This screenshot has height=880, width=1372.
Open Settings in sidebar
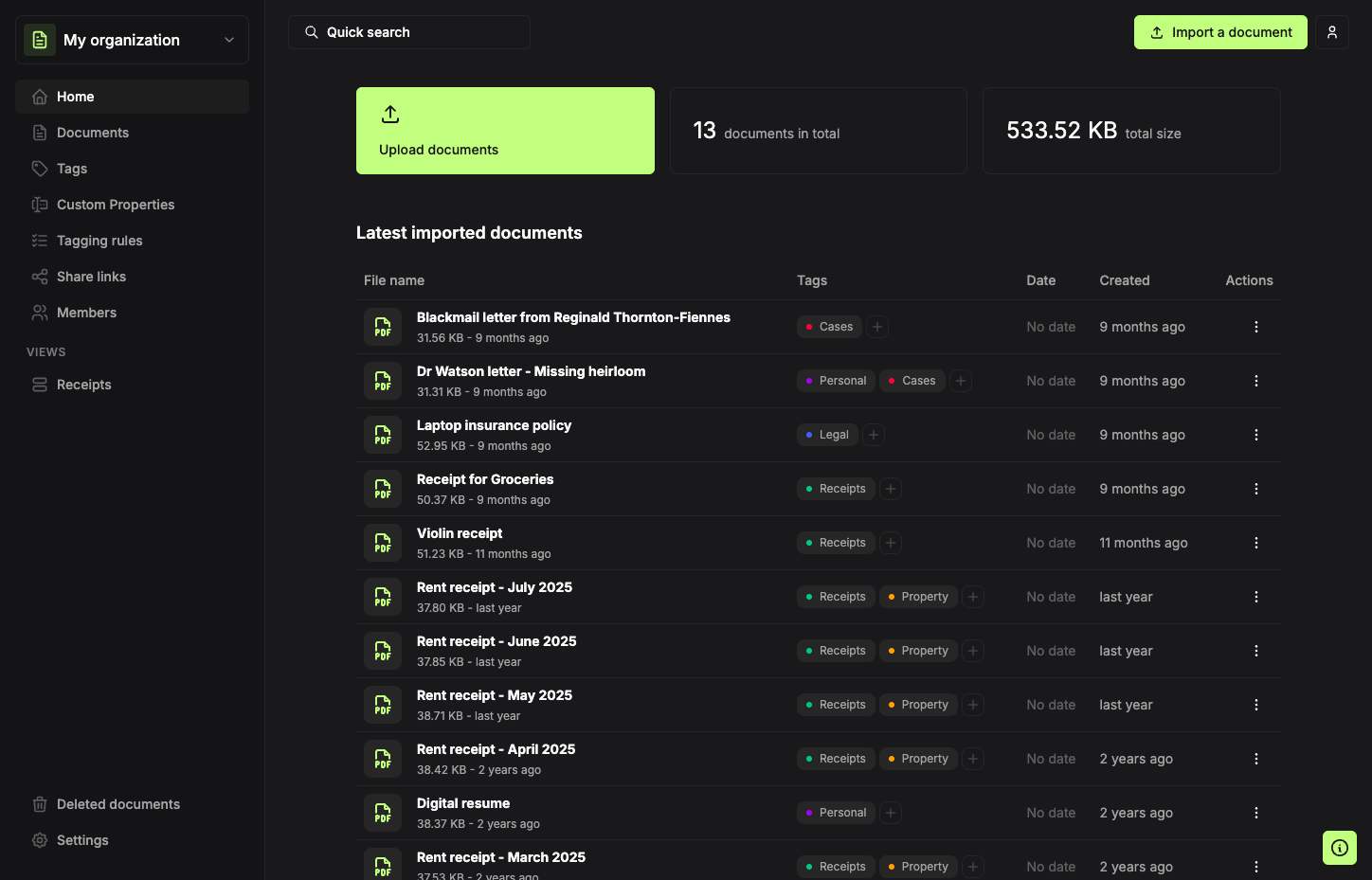click(x=132, y=840)
